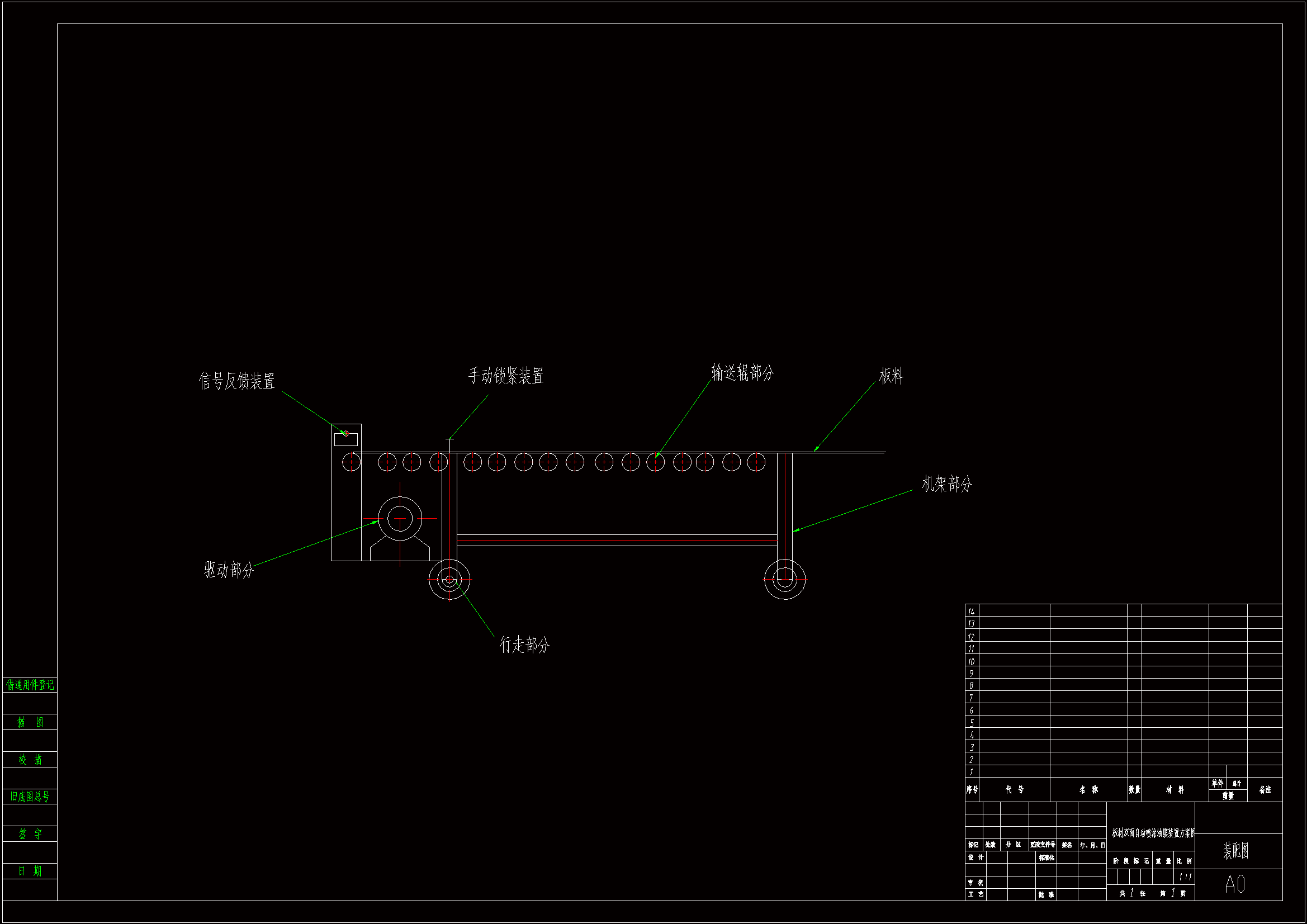
Task: Select the A0 sheet size text
Action: [x=1235, y=884]
